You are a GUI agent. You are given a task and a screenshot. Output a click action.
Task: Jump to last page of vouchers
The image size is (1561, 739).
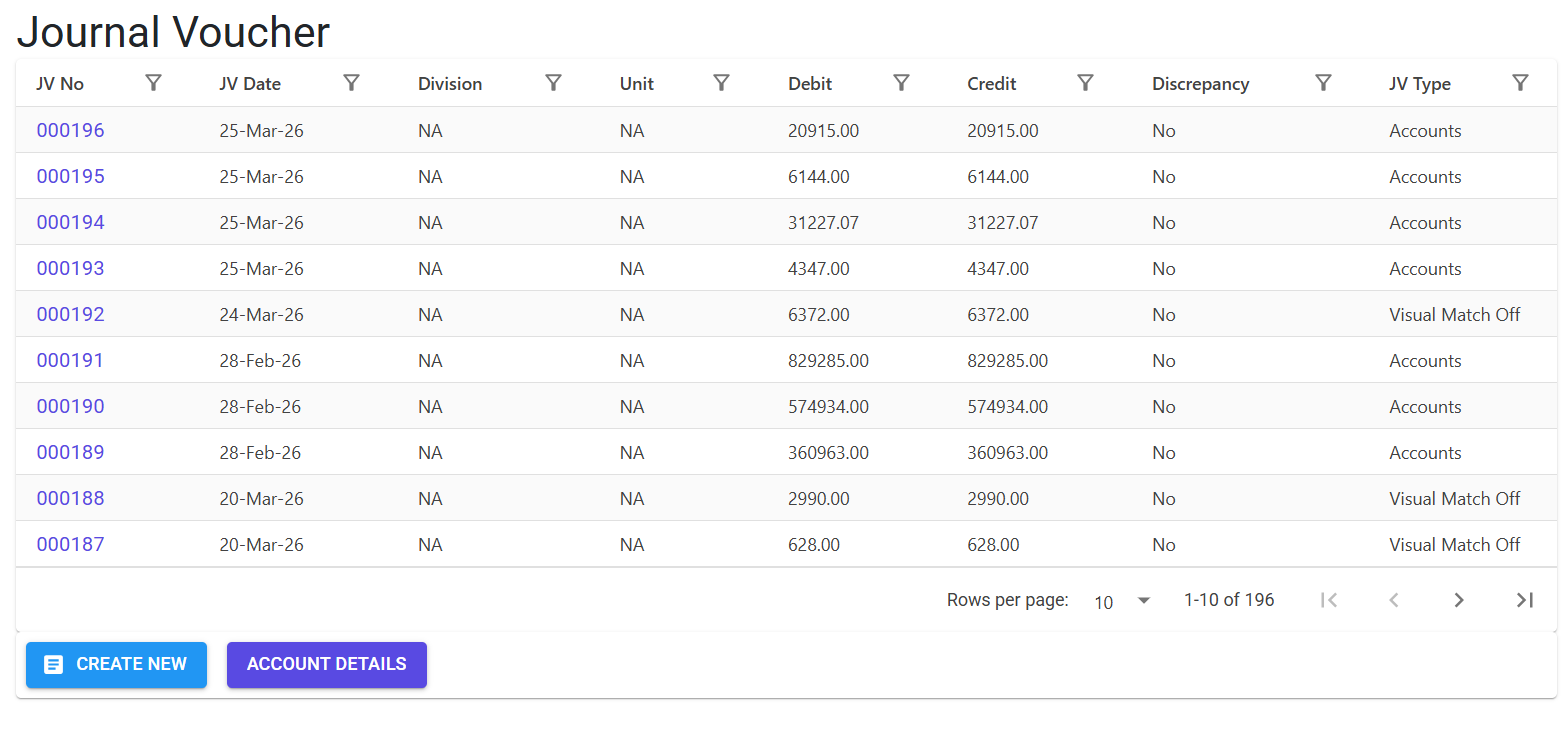click(x=1524, y=600)
